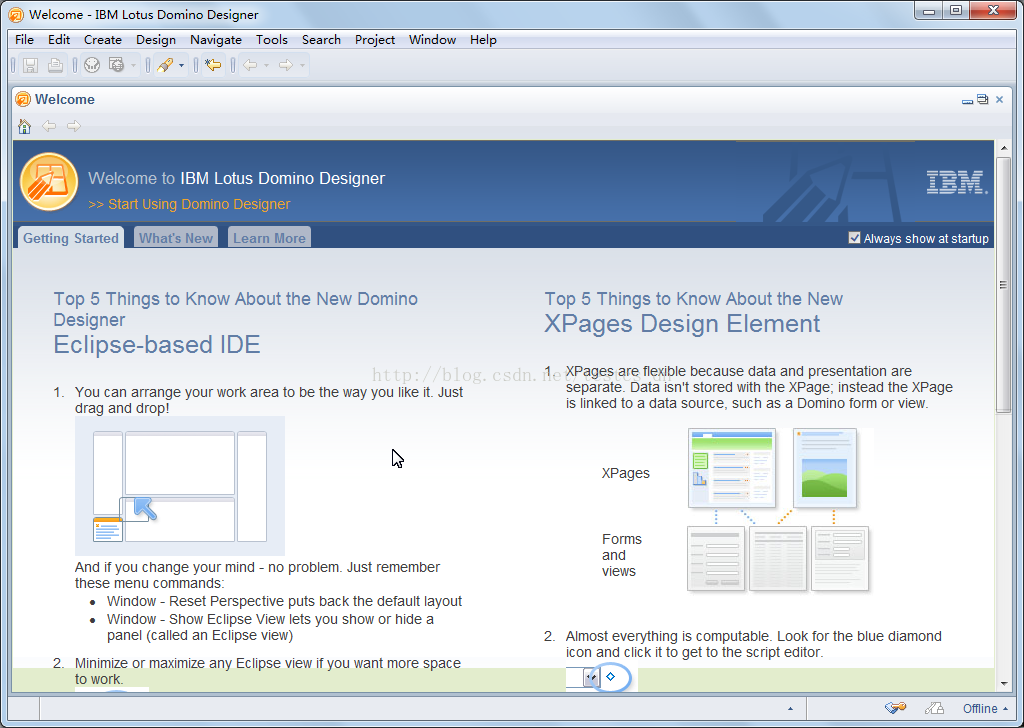Open the Tools menu
Screen dimensions: 1024x728
(272, 40)
